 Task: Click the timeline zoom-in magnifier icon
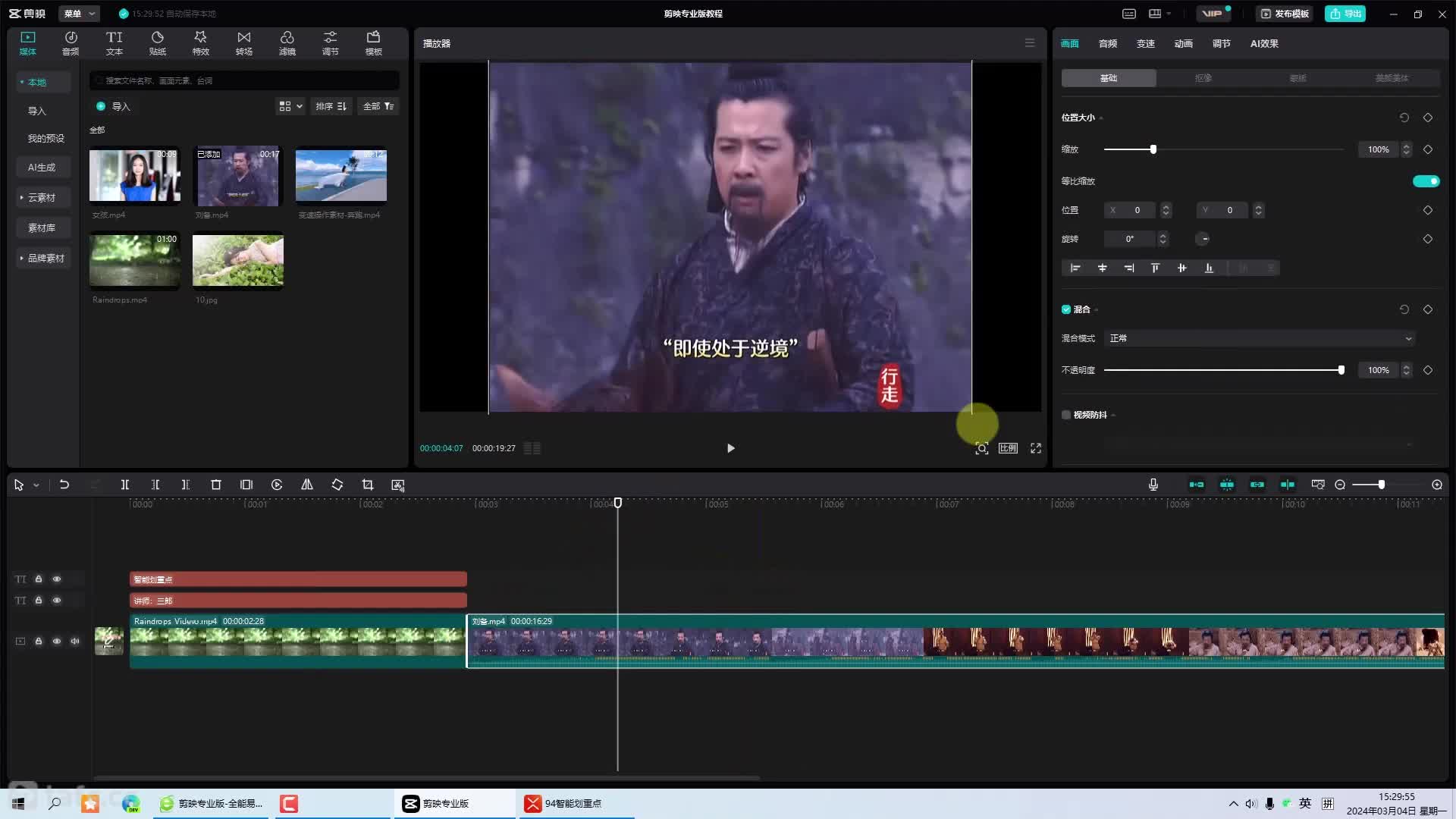click(x=1437, y=485)
